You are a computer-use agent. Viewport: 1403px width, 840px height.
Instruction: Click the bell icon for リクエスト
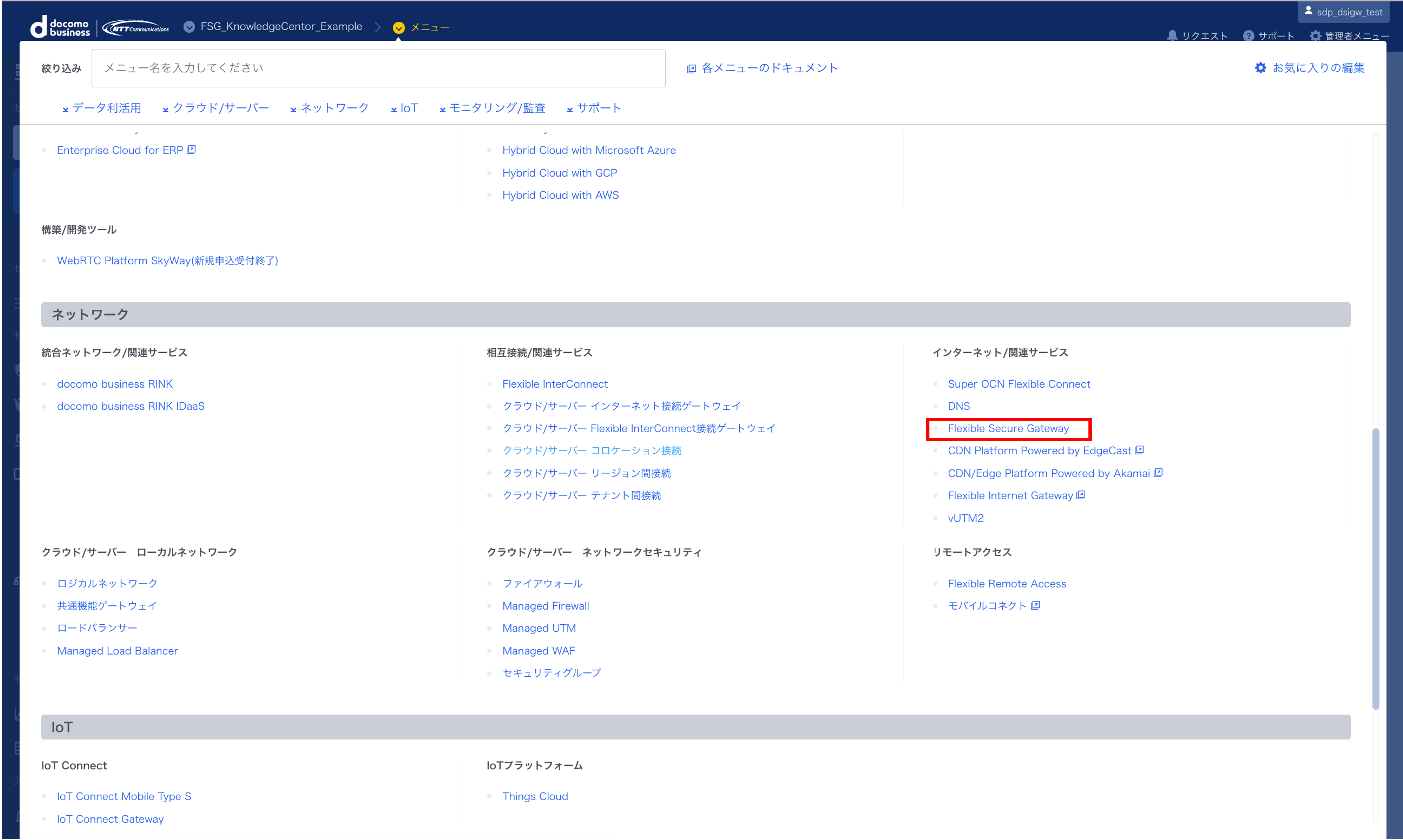(x=1172, y=35)
